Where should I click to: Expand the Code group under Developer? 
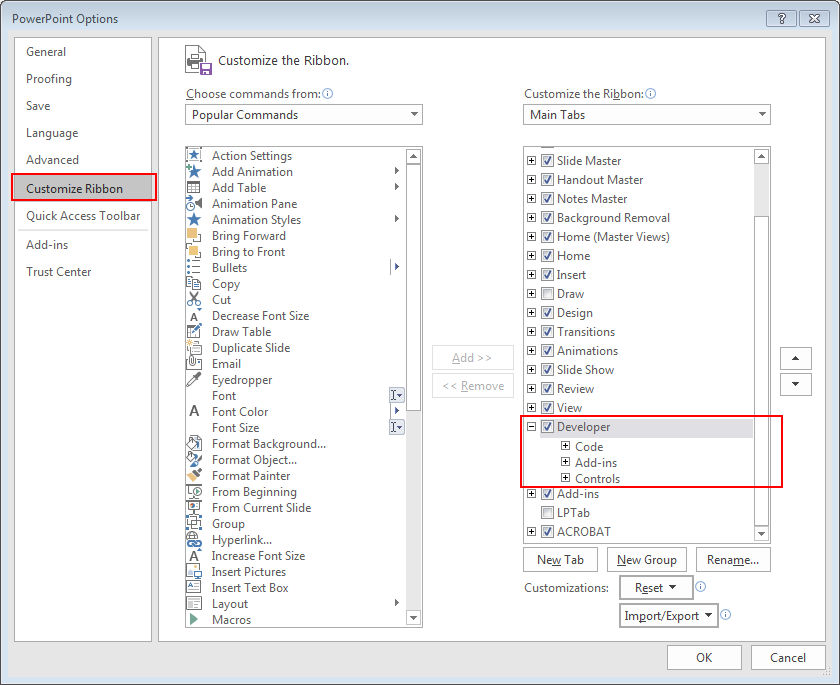566,446
